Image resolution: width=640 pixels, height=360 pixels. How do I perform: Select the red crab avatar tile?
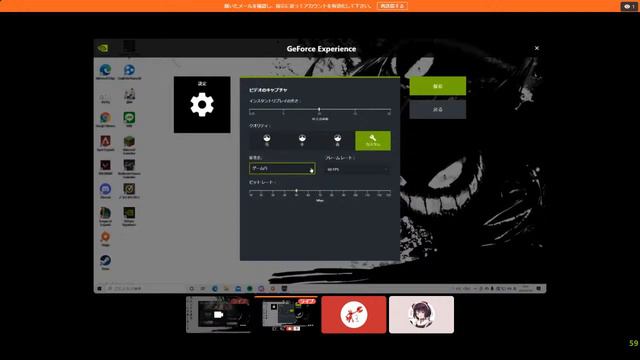[353, 314]
